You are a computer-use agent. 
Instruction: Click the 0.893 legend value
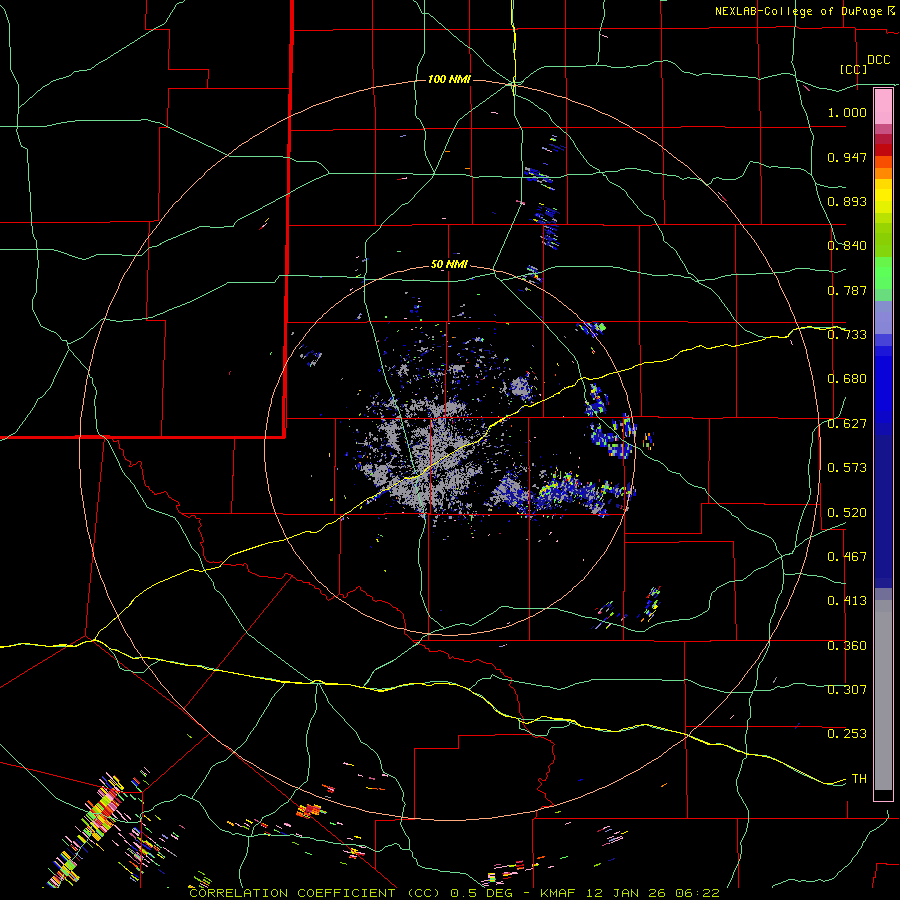[x=847, y=201]
